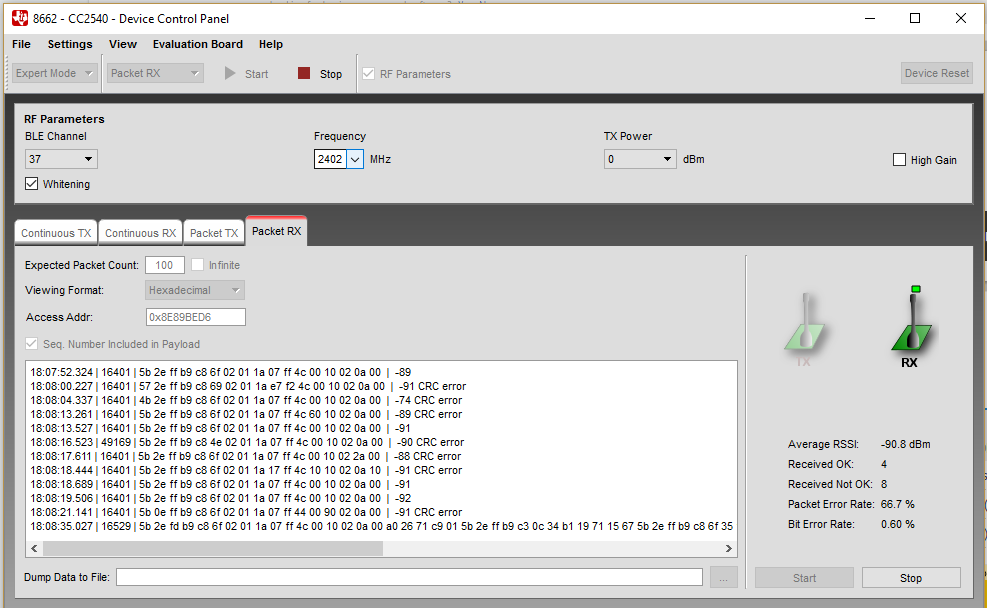Open the Evaluation Board menu
This screenshot has height=608, width=987.
tap(198, 44)
